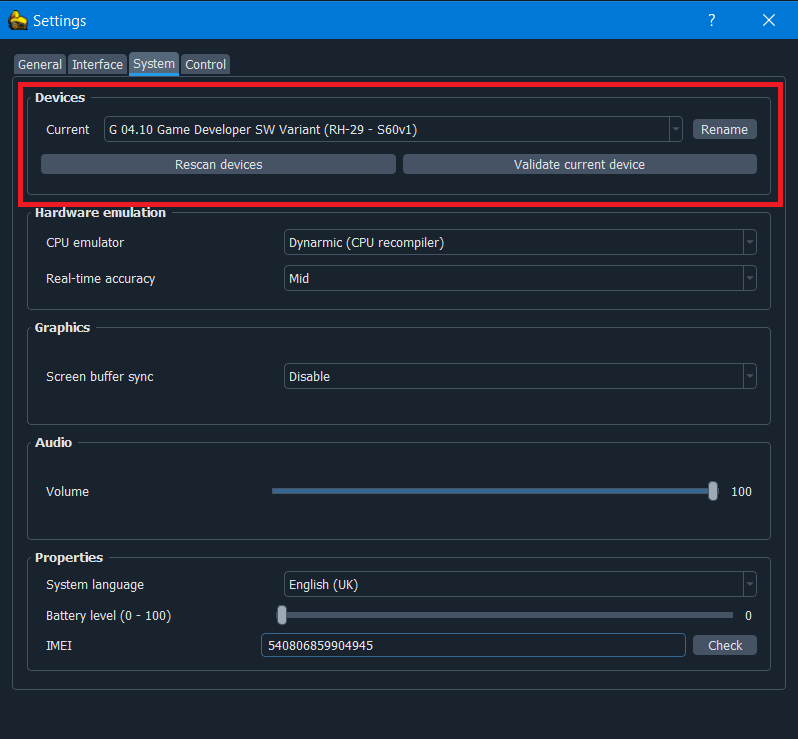The width and height of the screenshot is (798, 739).
Task: Click the Check IMEI button
Action: [x=725, y=645]
